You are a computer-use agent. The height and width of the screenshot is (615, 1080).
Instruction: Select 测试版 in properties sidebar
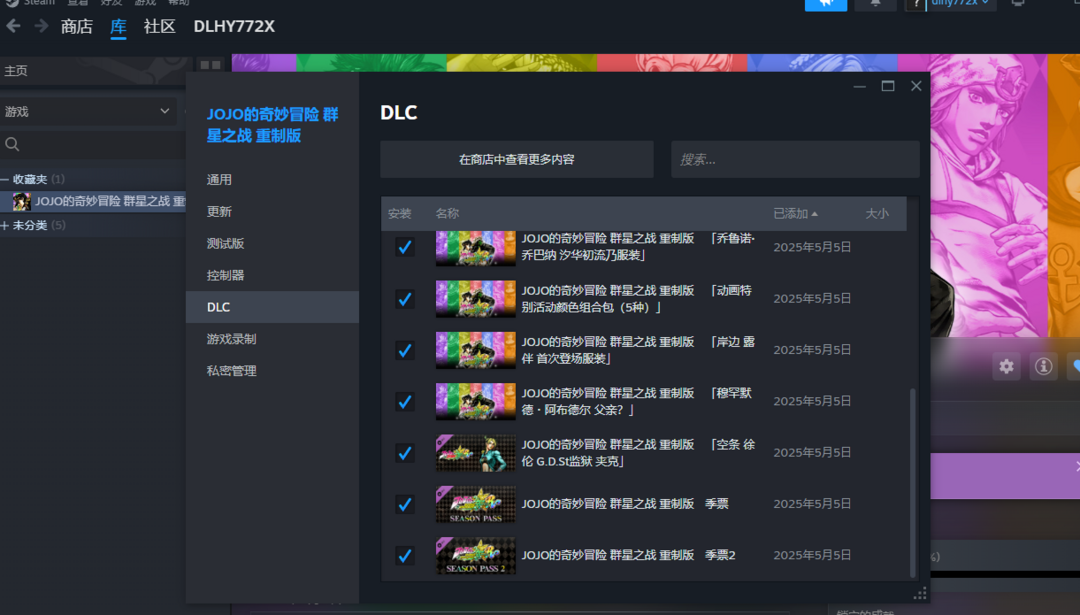click(x=272, y=243)
